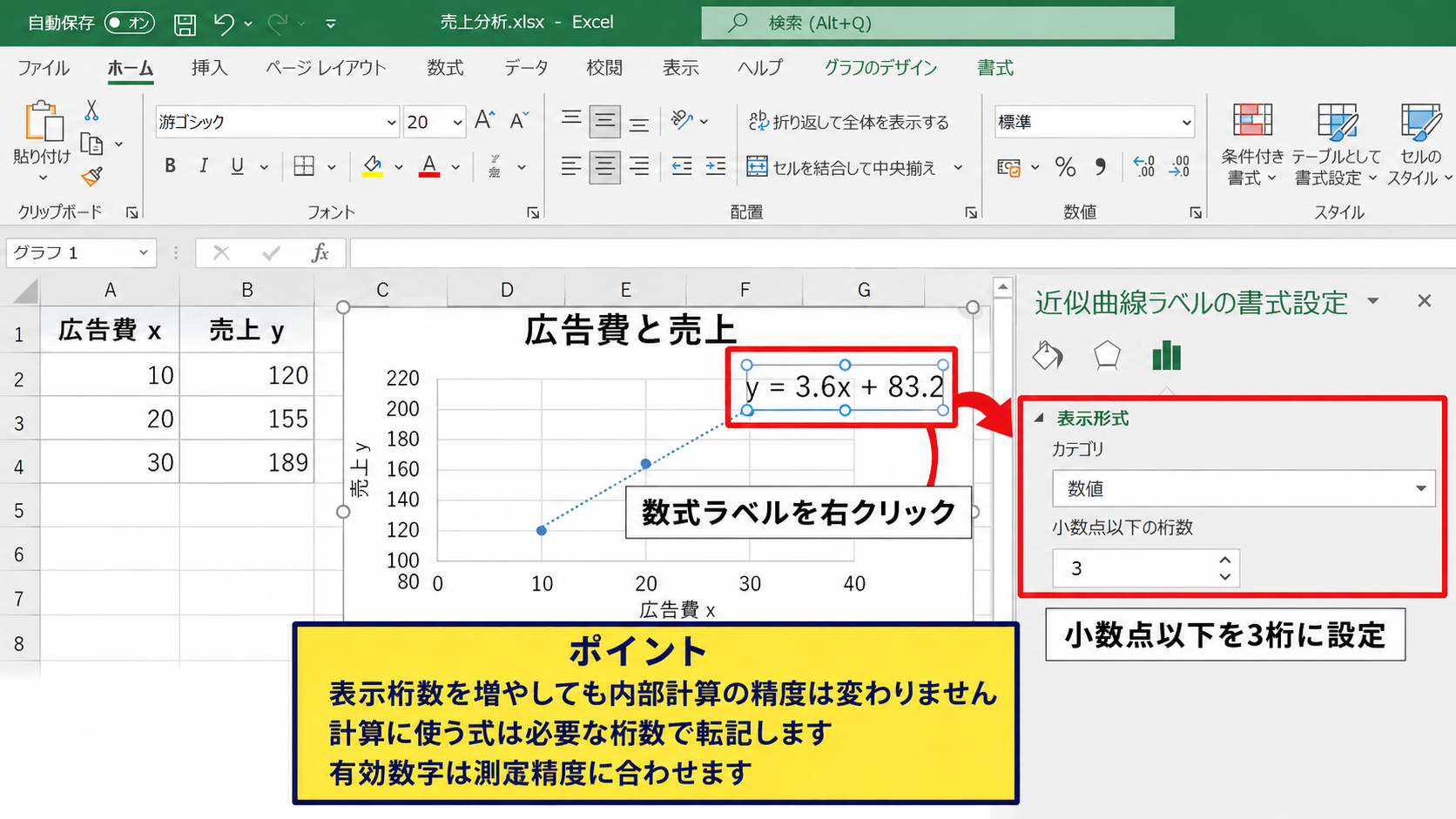Click the Effects pentagon icon
This screenshot has width=1456, height=819.
point(1107,355)
